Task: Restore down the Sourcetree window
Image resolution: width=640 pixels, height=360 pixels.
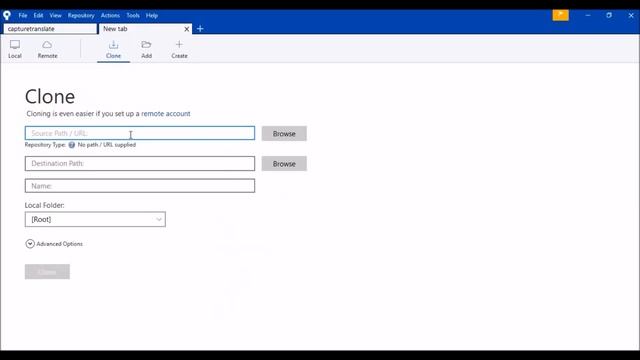Action: tap(609, 15)
